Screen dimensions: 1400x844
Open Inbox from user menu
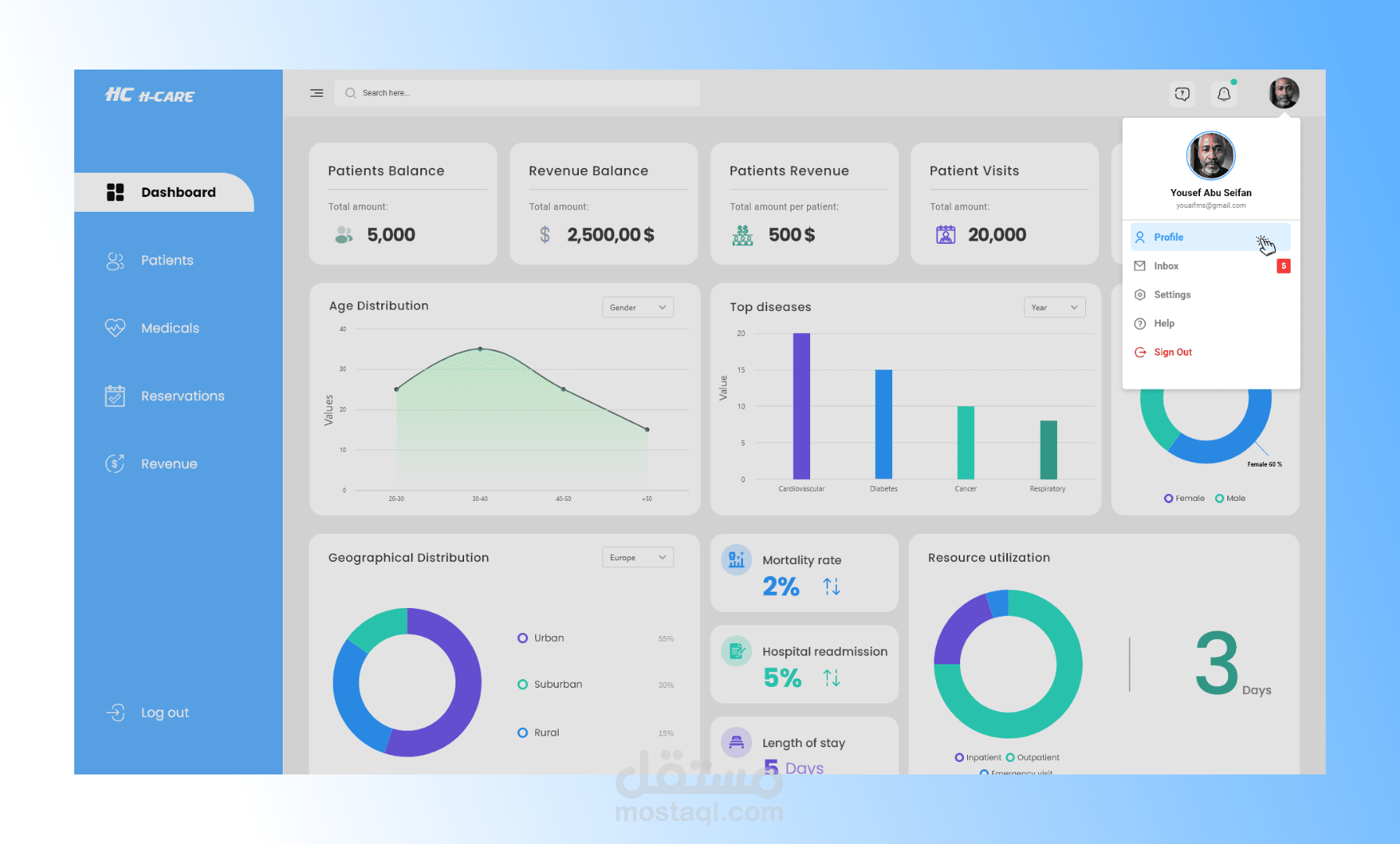click(1210, 266)
